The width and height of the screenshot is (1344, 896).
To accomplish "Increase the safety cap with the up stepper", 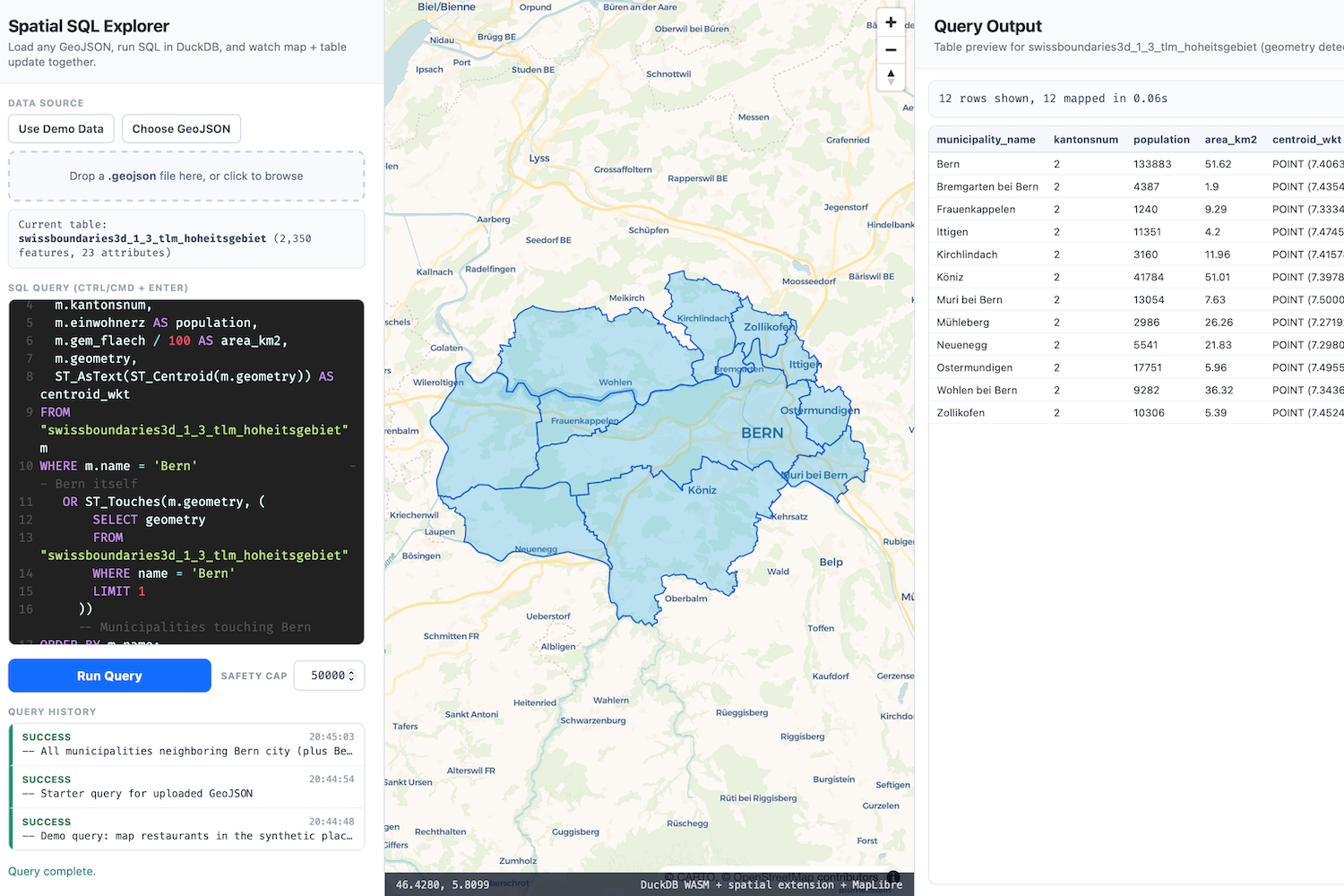I will [x=353, y=670].
